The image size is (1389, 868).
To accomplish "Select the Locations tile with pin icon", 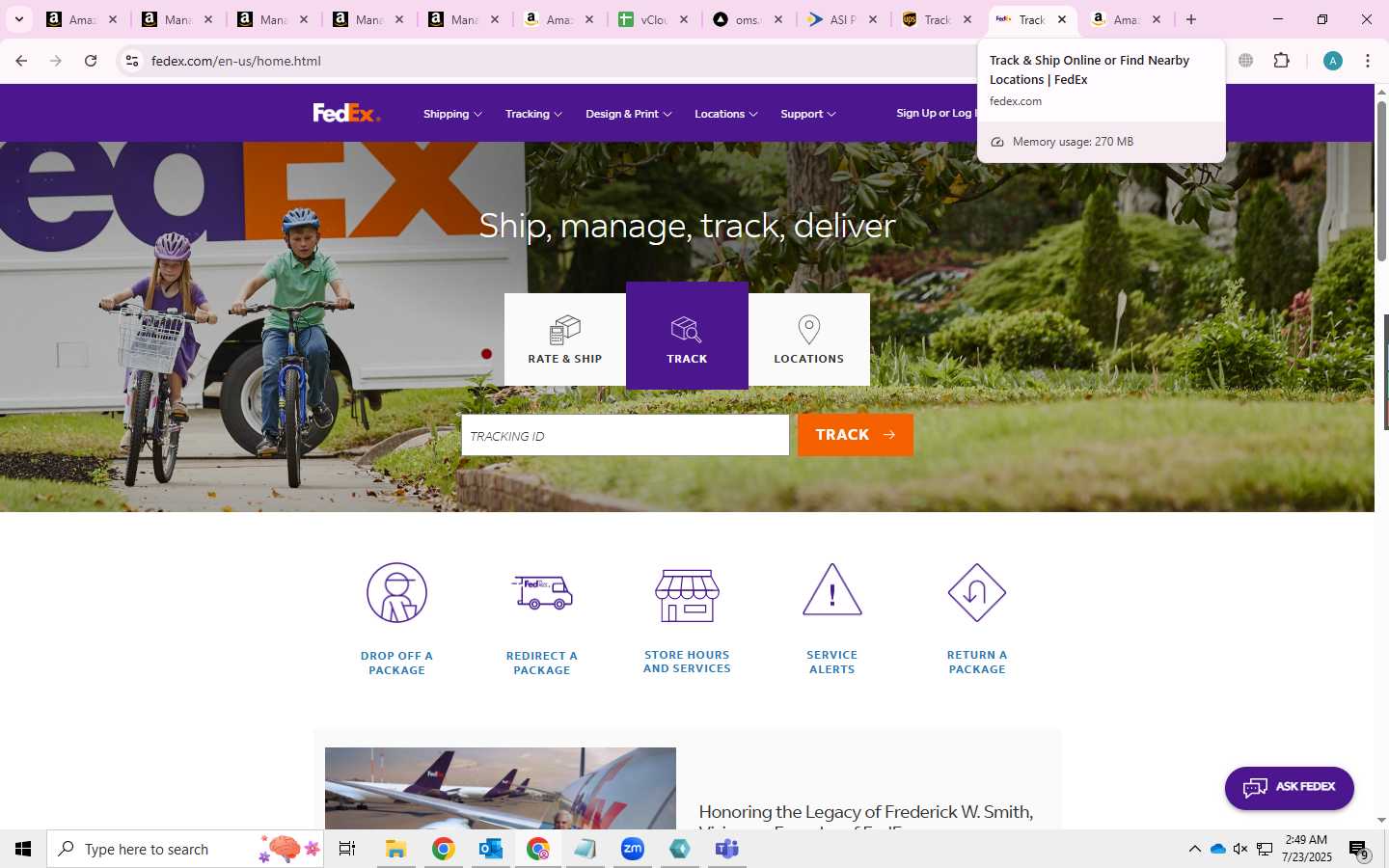I will point(809,339).
